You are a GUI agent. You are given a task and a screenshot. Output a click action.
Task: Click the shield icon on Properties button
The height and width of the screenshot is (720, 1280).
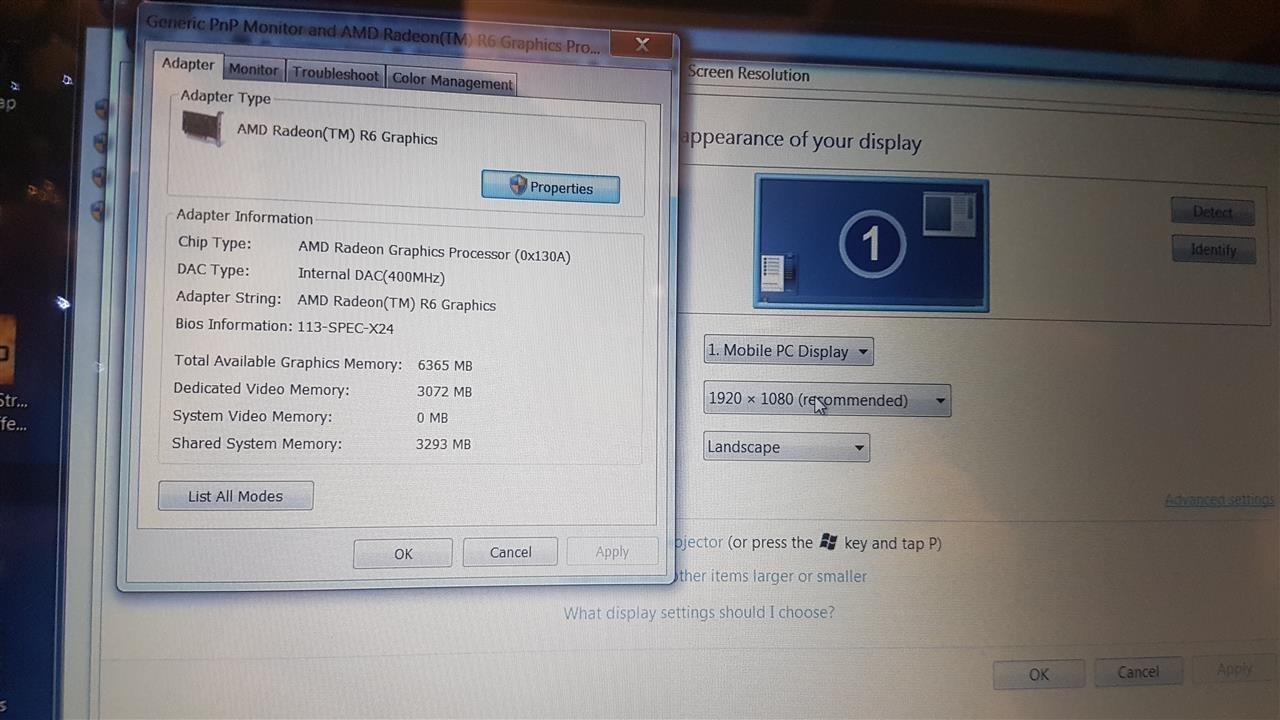pos(518,185)
